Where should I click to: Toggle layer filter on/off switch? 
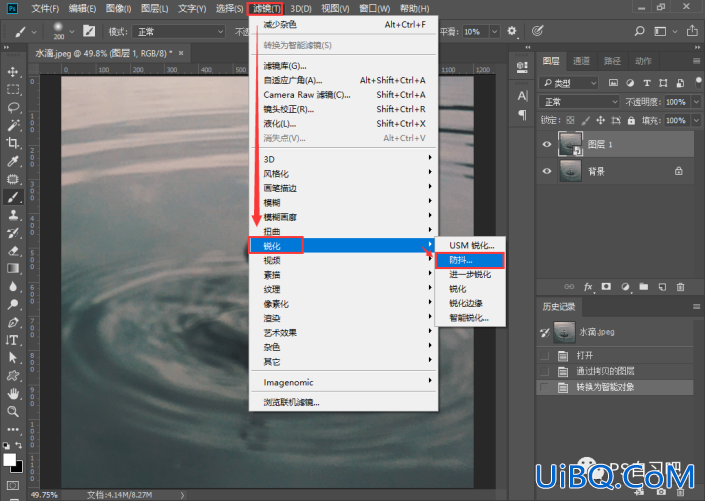pos(698,82)
